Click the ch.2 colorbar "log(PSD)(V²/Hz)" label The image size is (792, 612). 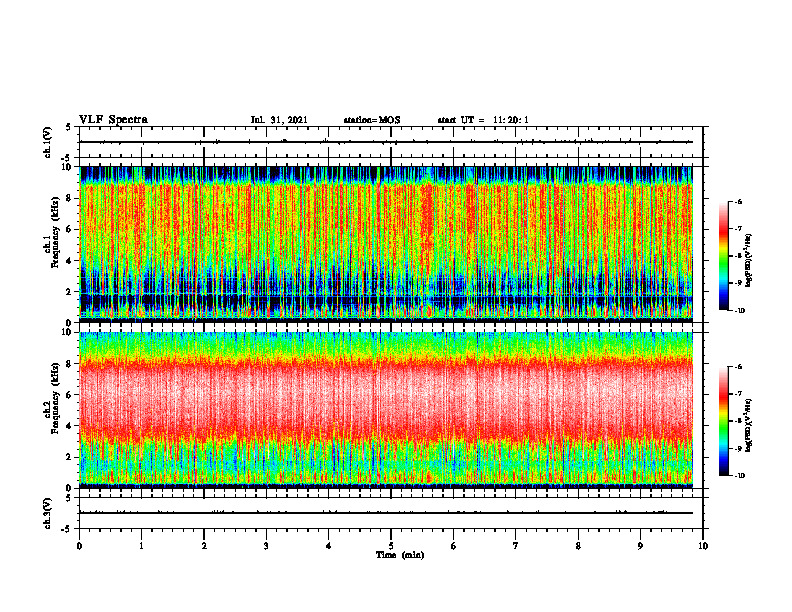tap(749, 425)
